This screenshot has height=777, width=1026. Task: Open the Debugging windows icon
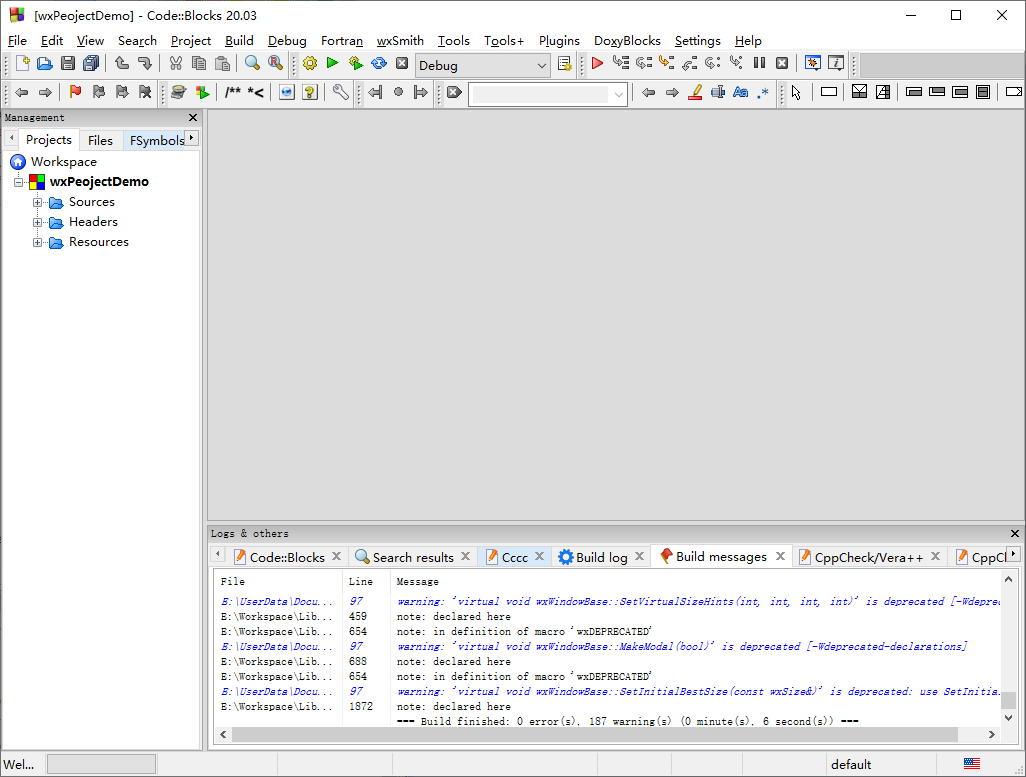click(x=813, y=63)
